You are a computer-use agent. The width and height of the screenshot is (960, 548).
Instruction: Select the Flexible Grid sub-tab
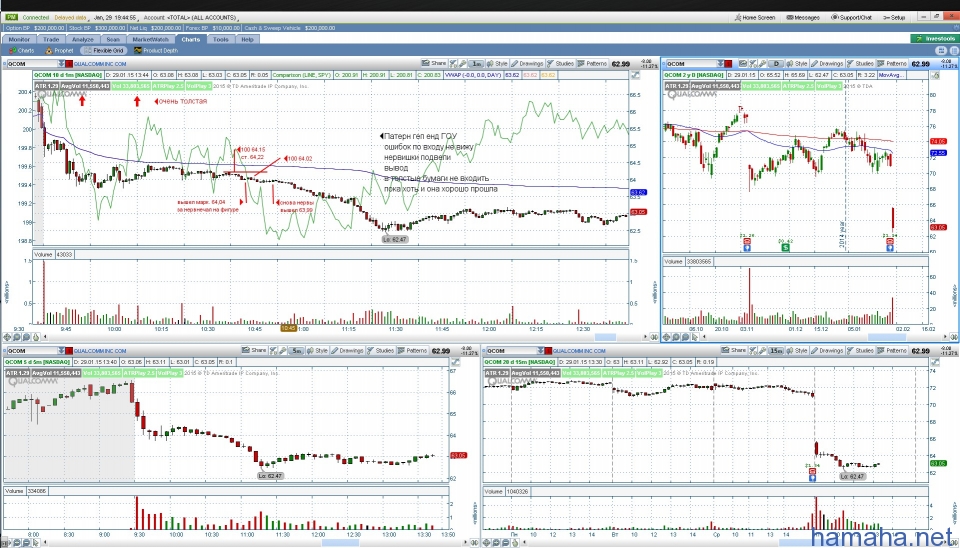[104, 51]
